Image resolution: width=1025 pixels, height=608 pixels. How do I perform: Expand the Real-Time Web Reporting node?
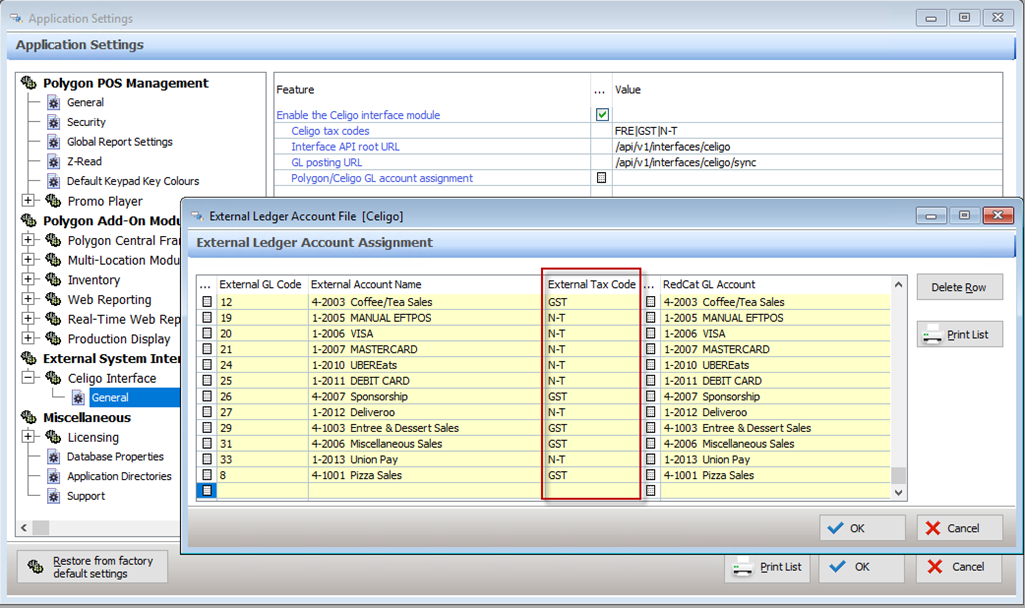27,318
